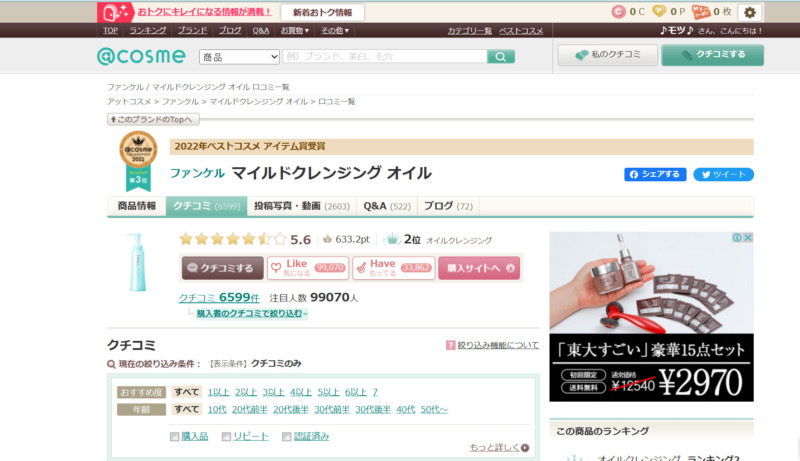Click the green クチコミする header button
Screen dimensions: 800x461
tap(713, 55)
